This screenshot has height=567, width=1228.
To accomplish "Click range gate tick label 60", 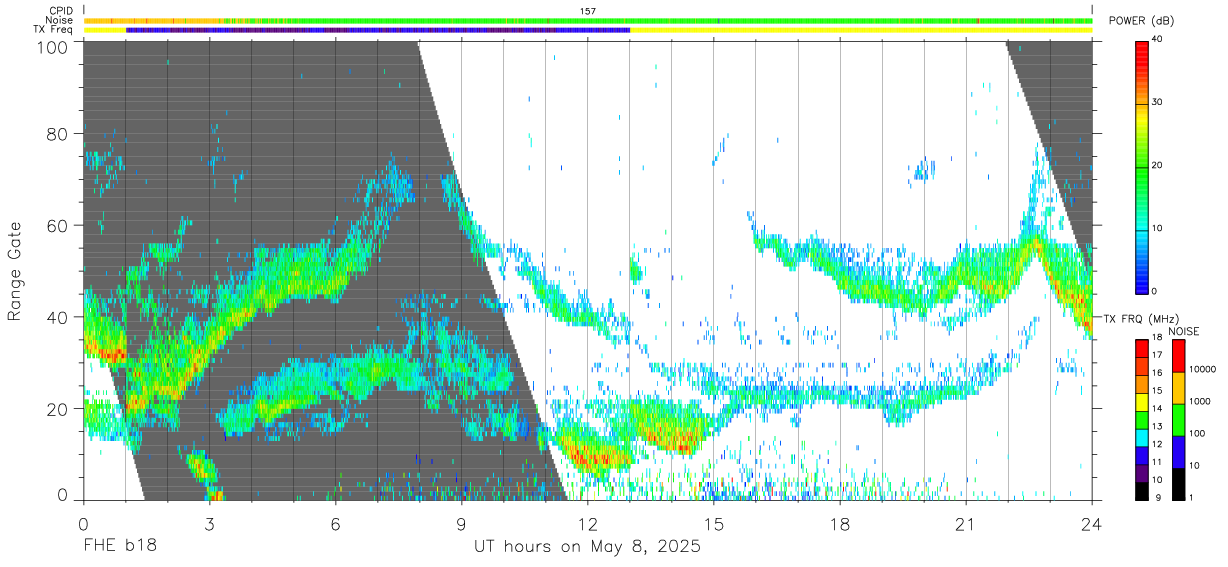I will tap(59, 225).
